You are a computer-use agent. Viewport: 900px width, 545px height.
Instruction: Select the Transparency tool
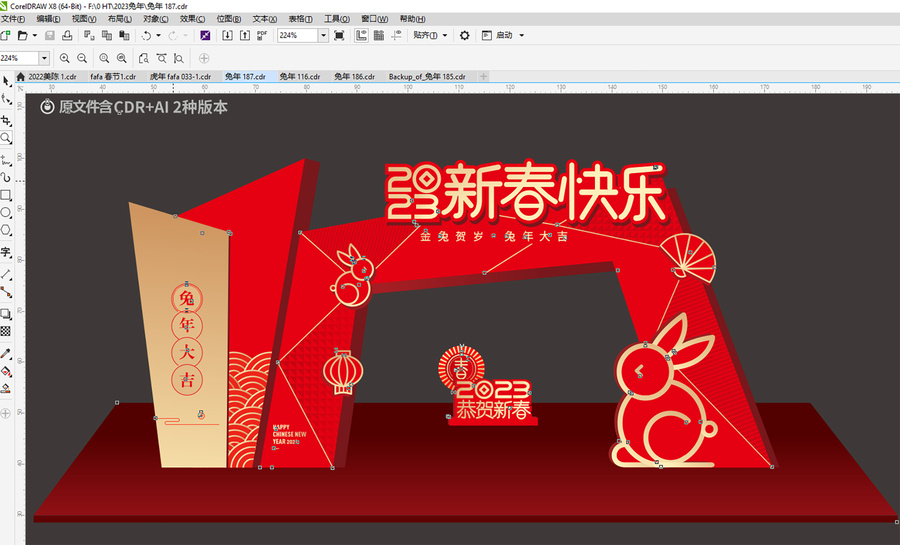(6, 331)
